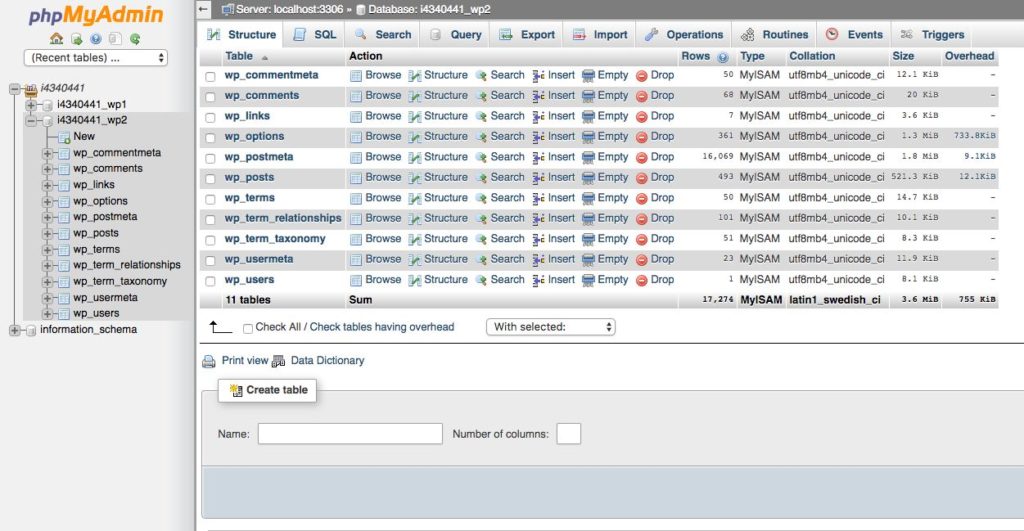Check the wp_postmeta row checkbox
This screenshot has height=531, width=1024.
pos(210,158)
